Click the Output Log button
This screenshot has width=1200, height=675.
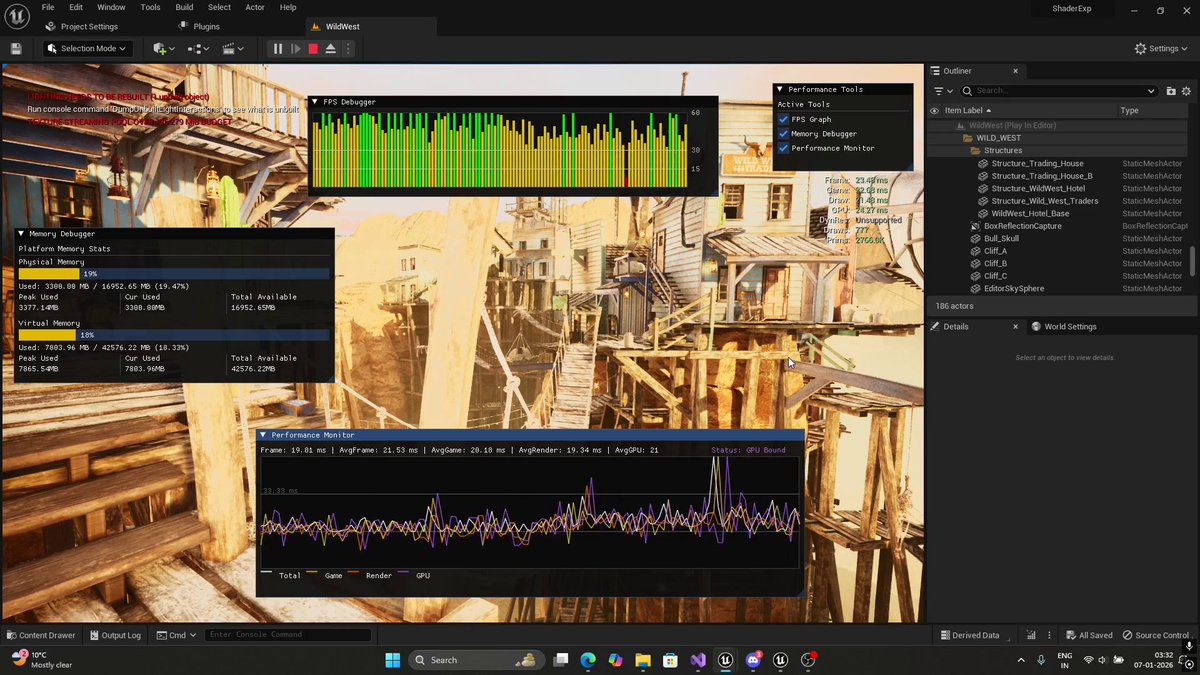[115, 635]
